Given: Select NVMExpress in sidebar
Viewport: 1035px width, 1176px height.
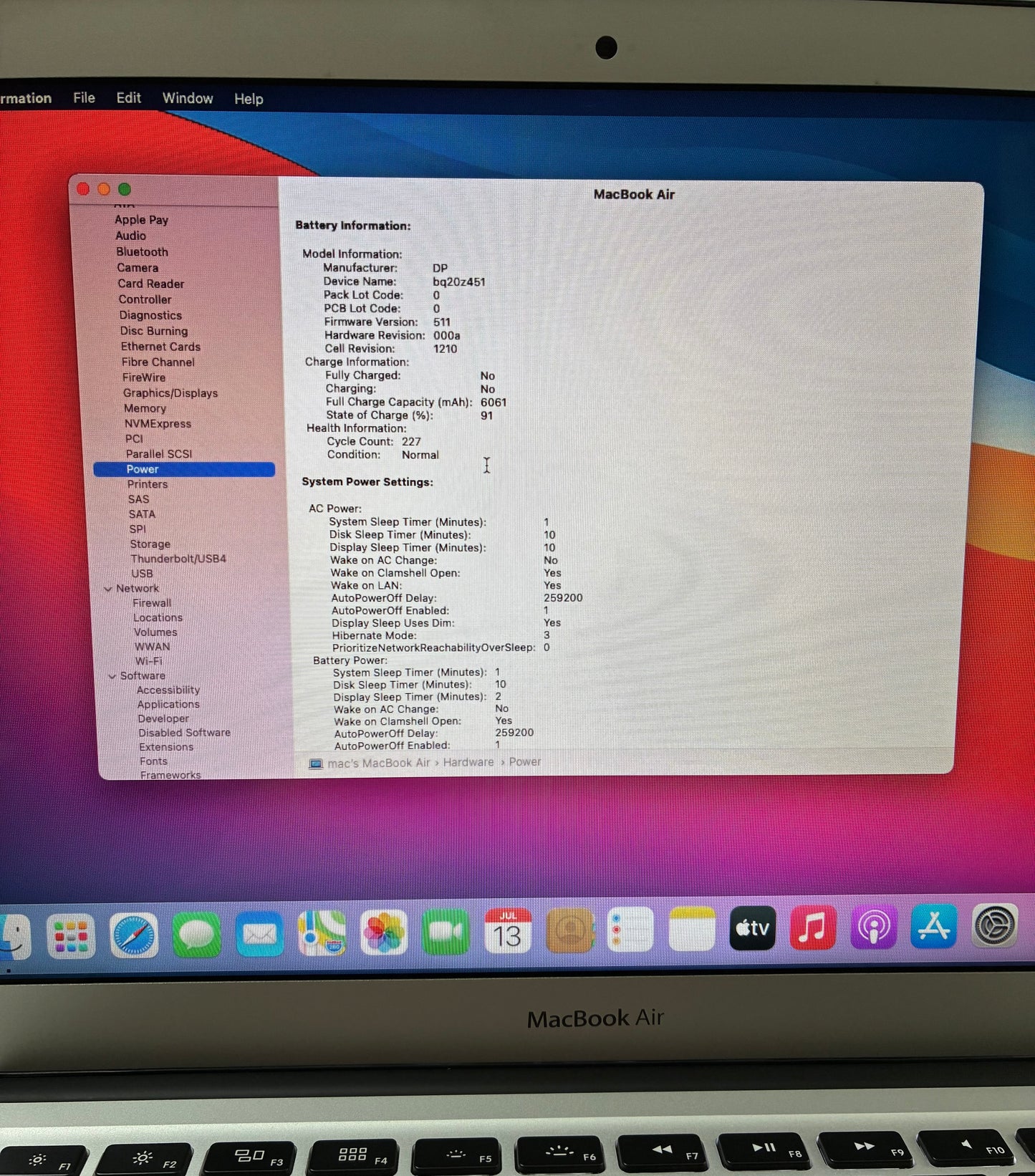Looking at the screenshot, I should pos(158,424).
